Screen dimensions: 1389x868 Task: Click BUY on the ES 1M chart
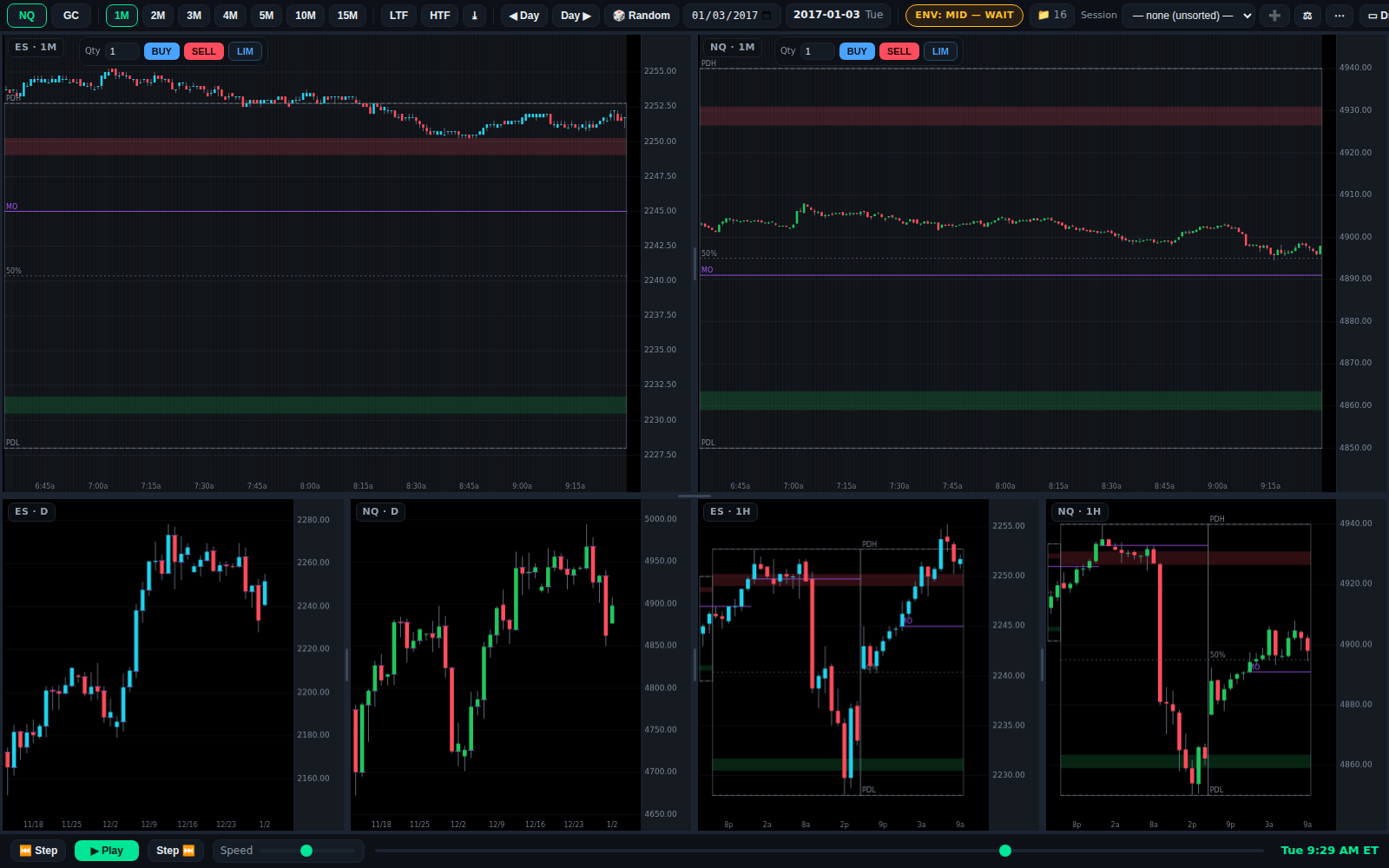161,51
